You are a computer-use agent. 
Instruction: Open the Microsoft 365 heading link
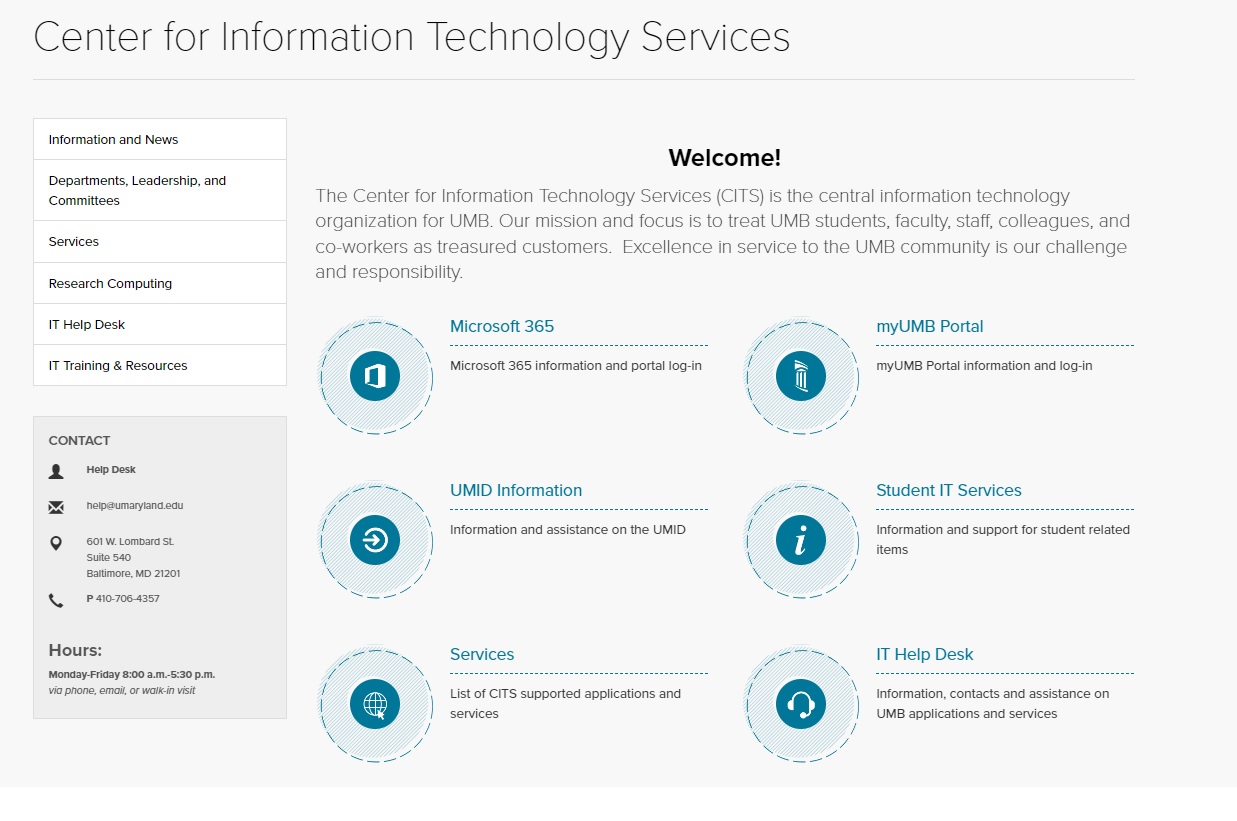point(502,327)
